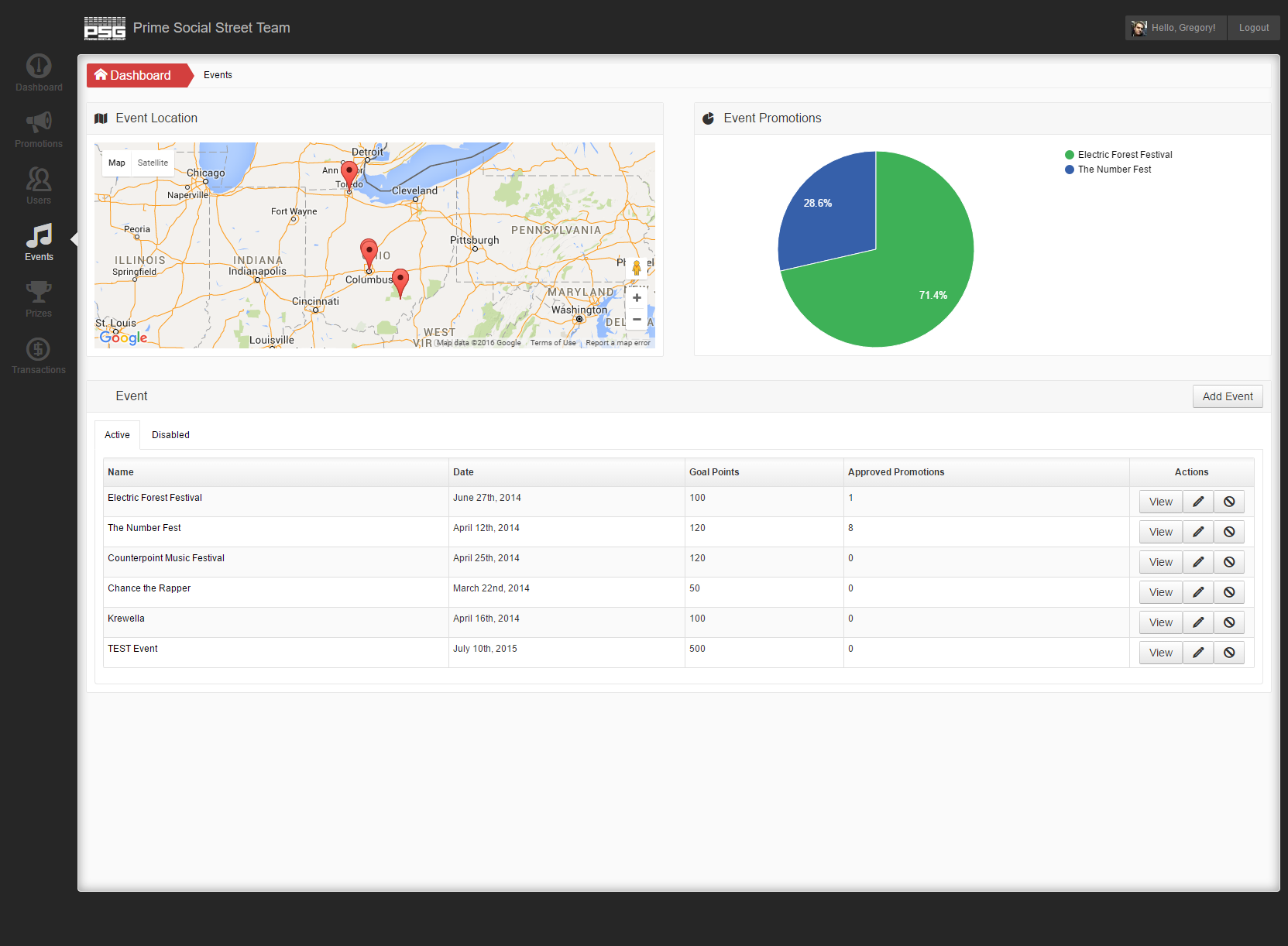Log out using the Logout button
Image resolution: width=1288 pixels, height=946 pixels.
[x=1253, y=28]
